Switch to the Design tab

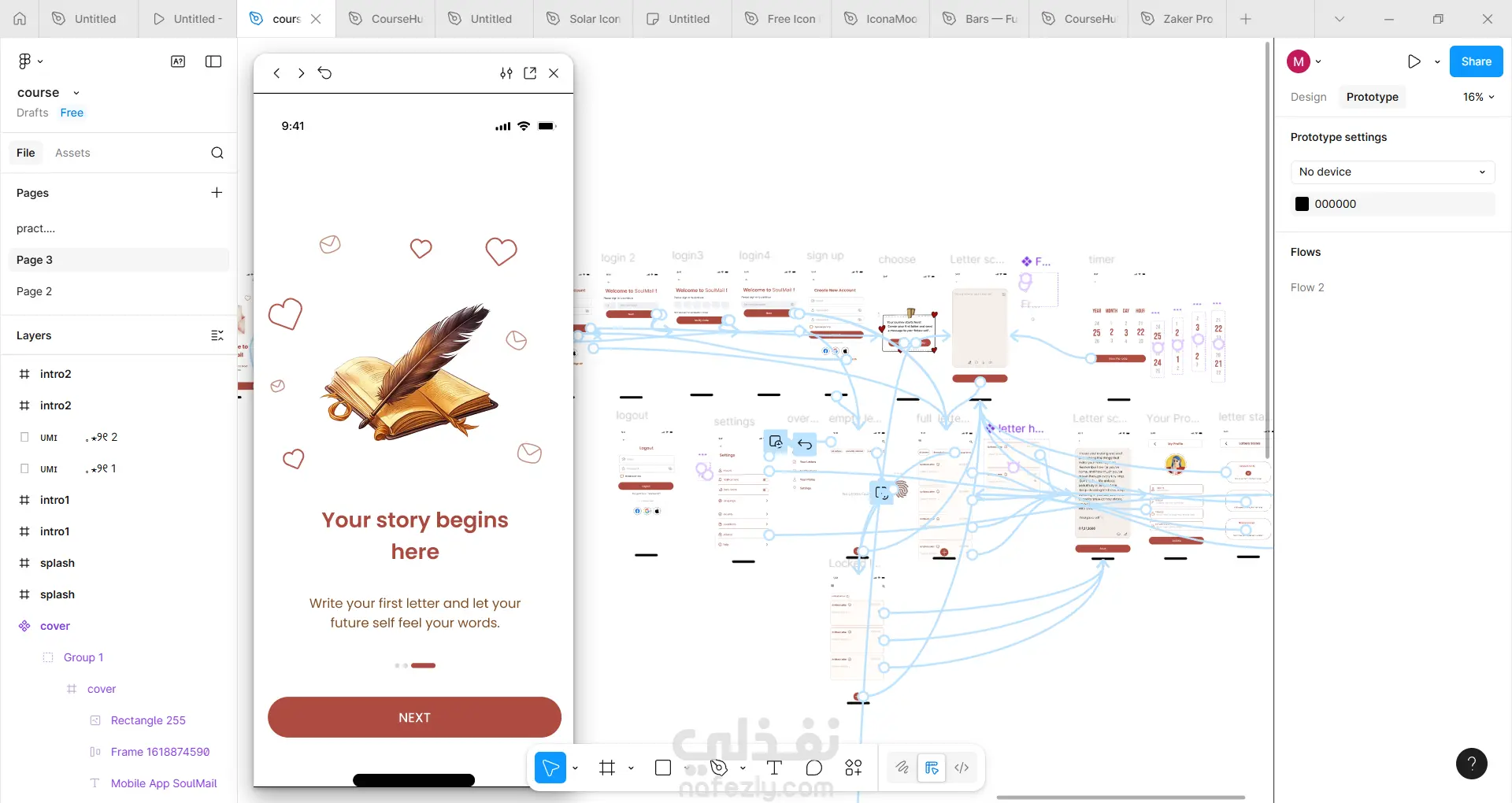(x=1308, y=97)
